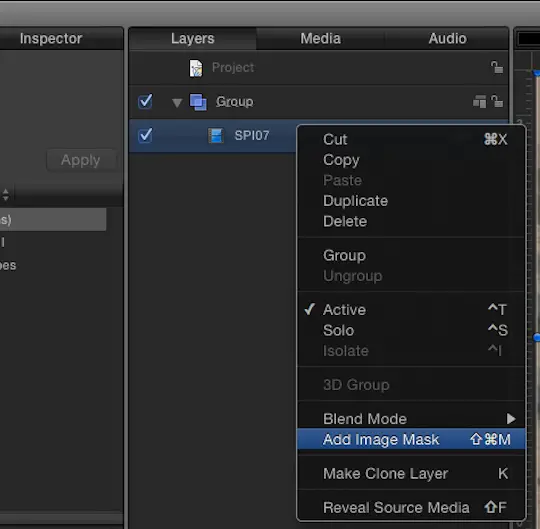Toggle the Project lock icon

497,67
